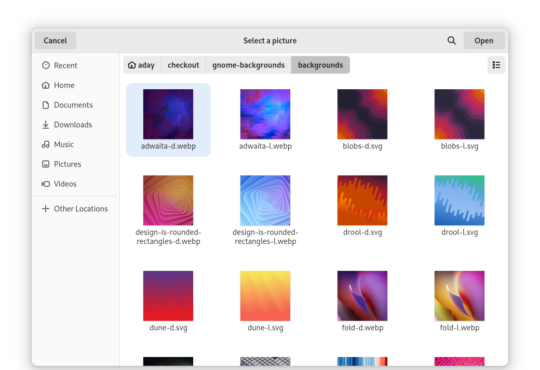This screenshot has width=540, height=370.
Task: Select the Downloads sidebar label
Action: point(73,125)
